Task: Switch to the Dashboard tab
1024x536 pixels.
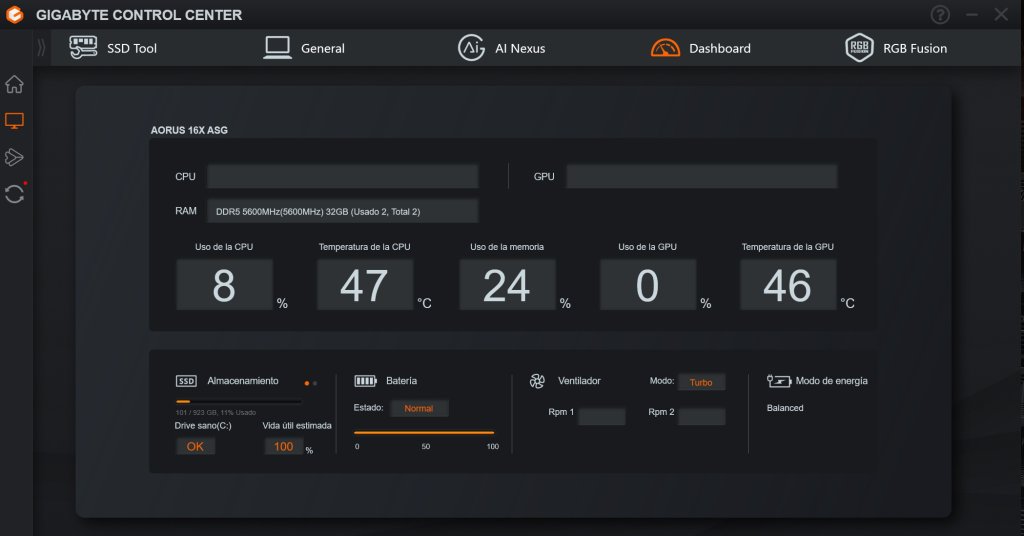Action: (701, 48)
